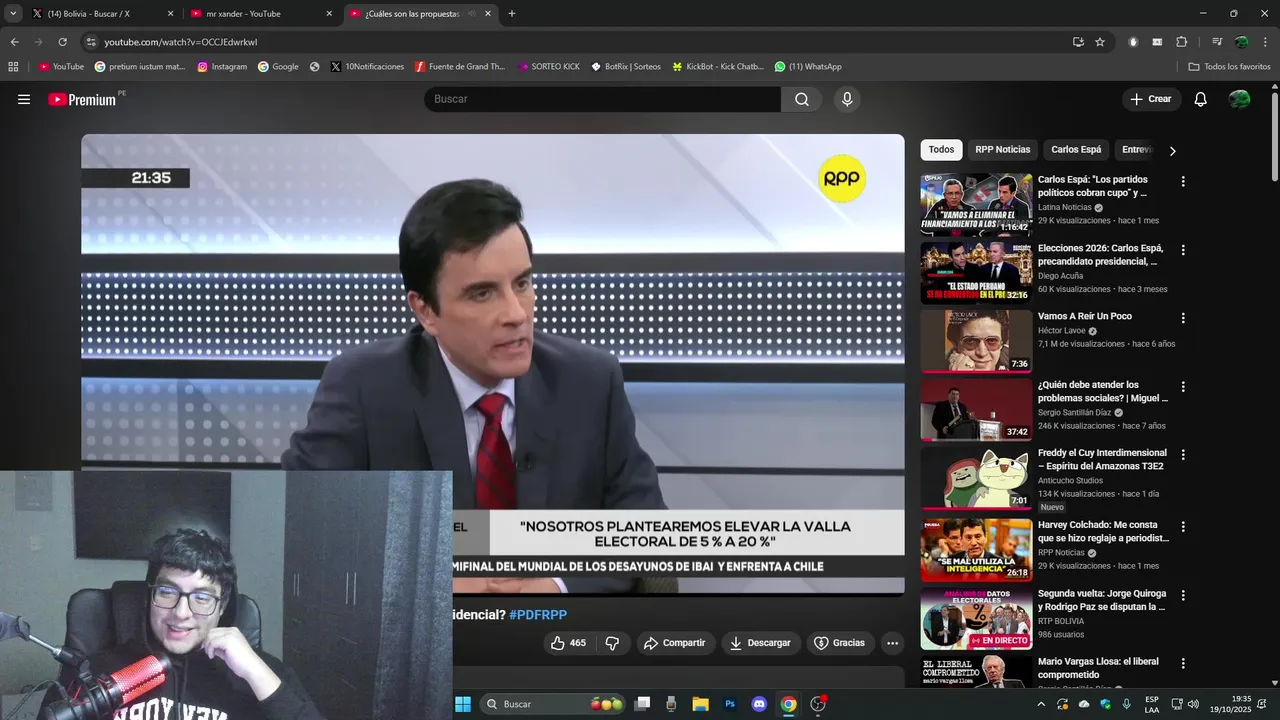The image size is (1280, 720).
Task: Click the Gracias button
Action: pos(839,643)
